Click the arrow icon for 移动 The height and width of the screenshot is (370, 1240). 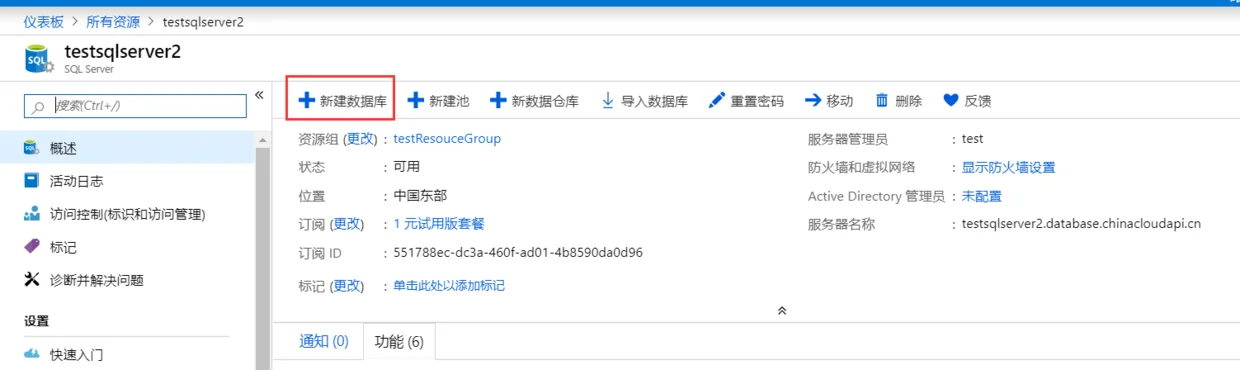point(813,101)
